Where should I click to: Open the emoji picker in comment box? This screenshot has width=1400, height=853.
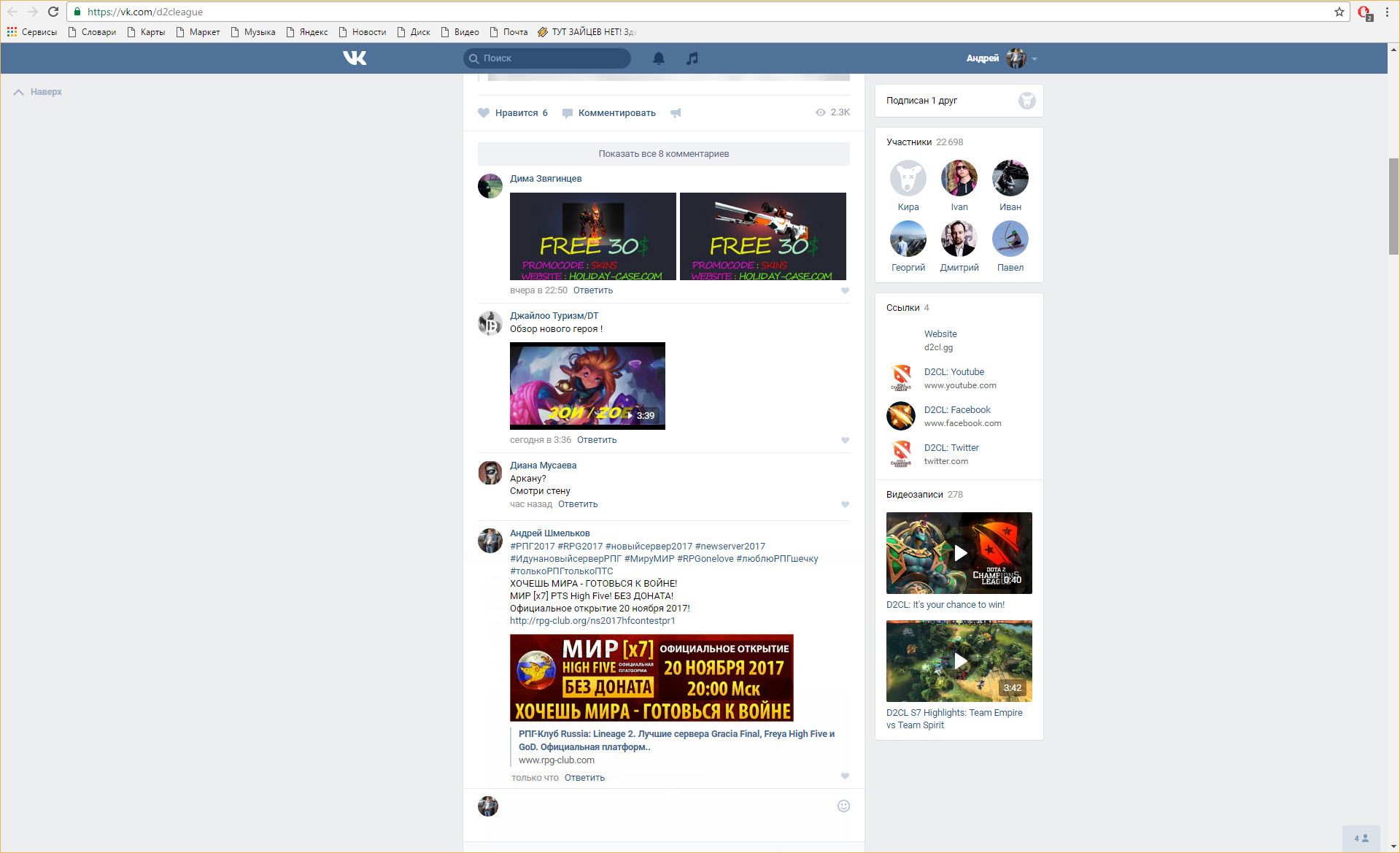(843, 806)
